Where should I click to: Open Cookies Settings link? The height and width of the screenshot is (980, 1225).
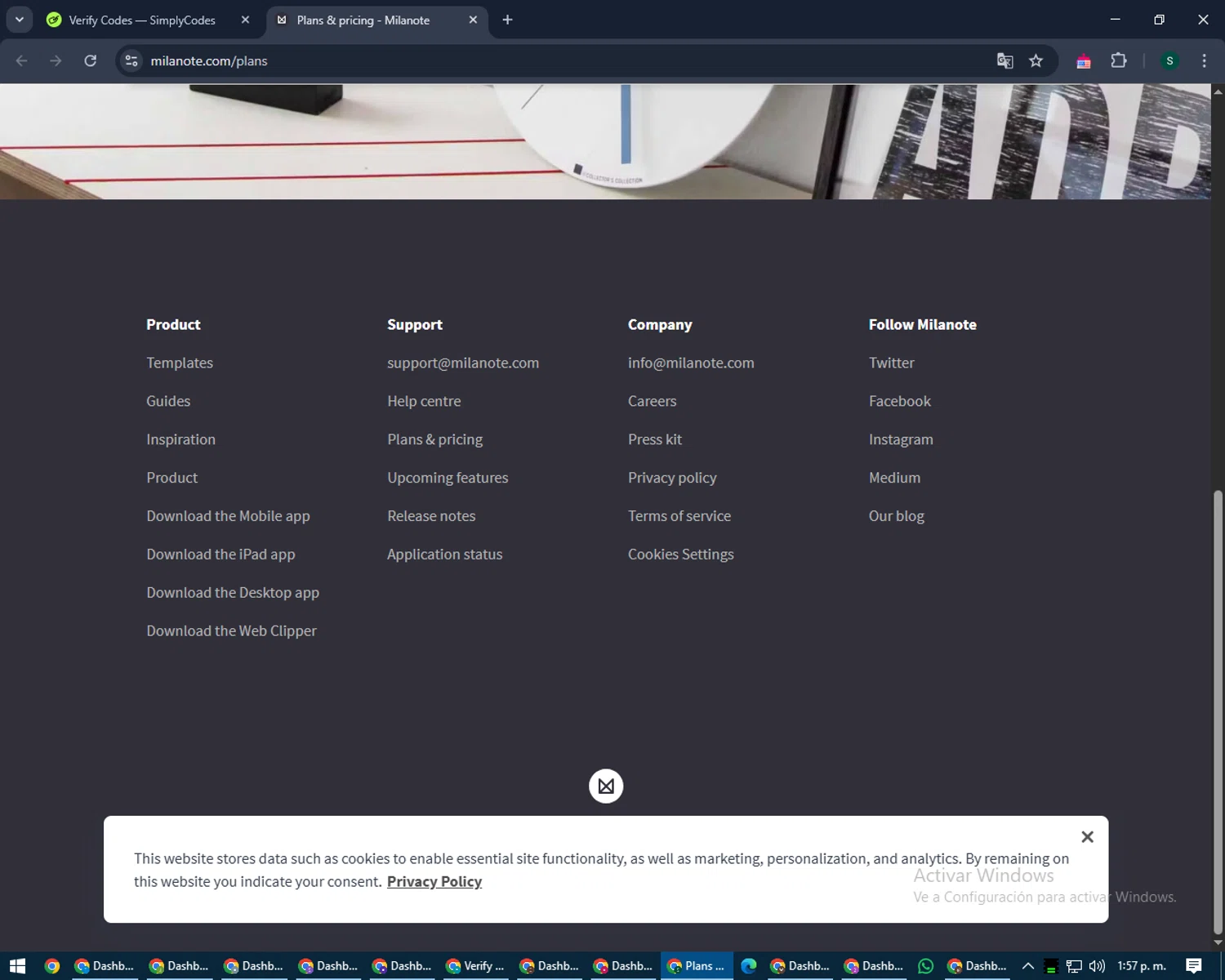tap(681, 555)
